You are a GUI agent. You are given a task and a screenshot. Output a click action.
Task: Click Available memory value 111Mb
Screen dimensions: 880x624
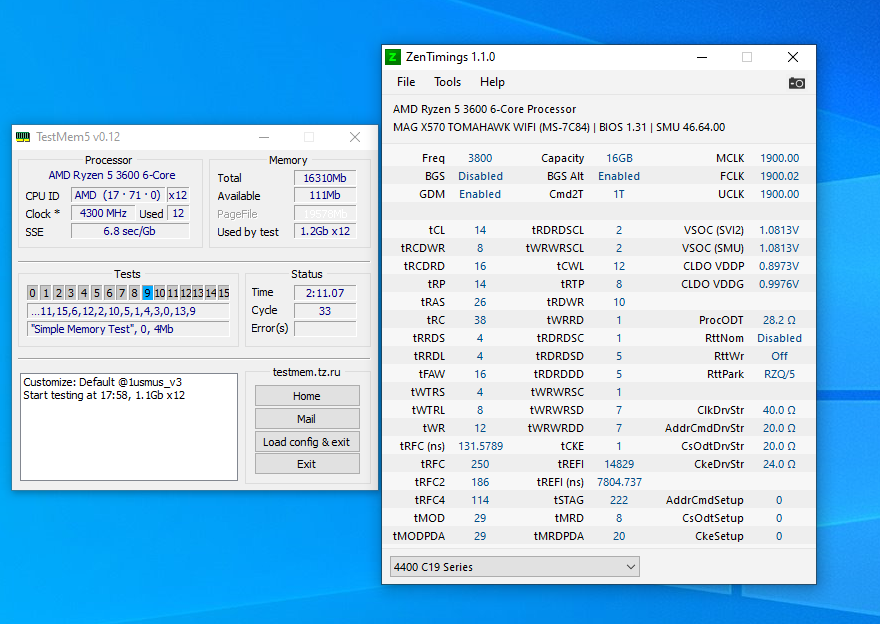pyautogui.click(x=325, y=195)
